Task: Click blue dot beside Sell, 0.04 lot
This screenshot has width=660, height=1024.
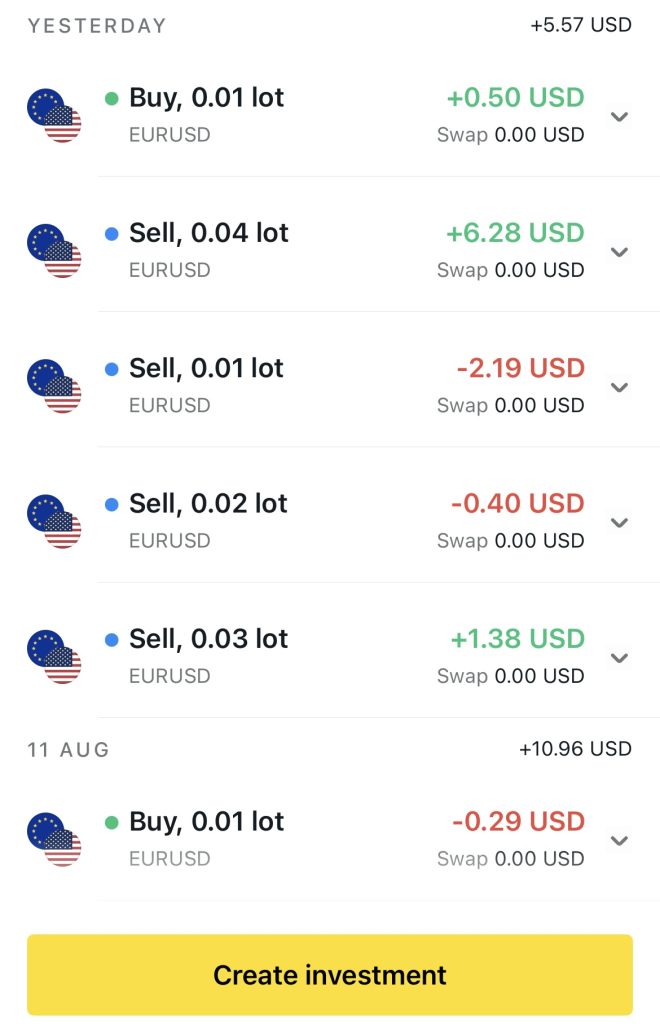Action: (x=112, y=234)
